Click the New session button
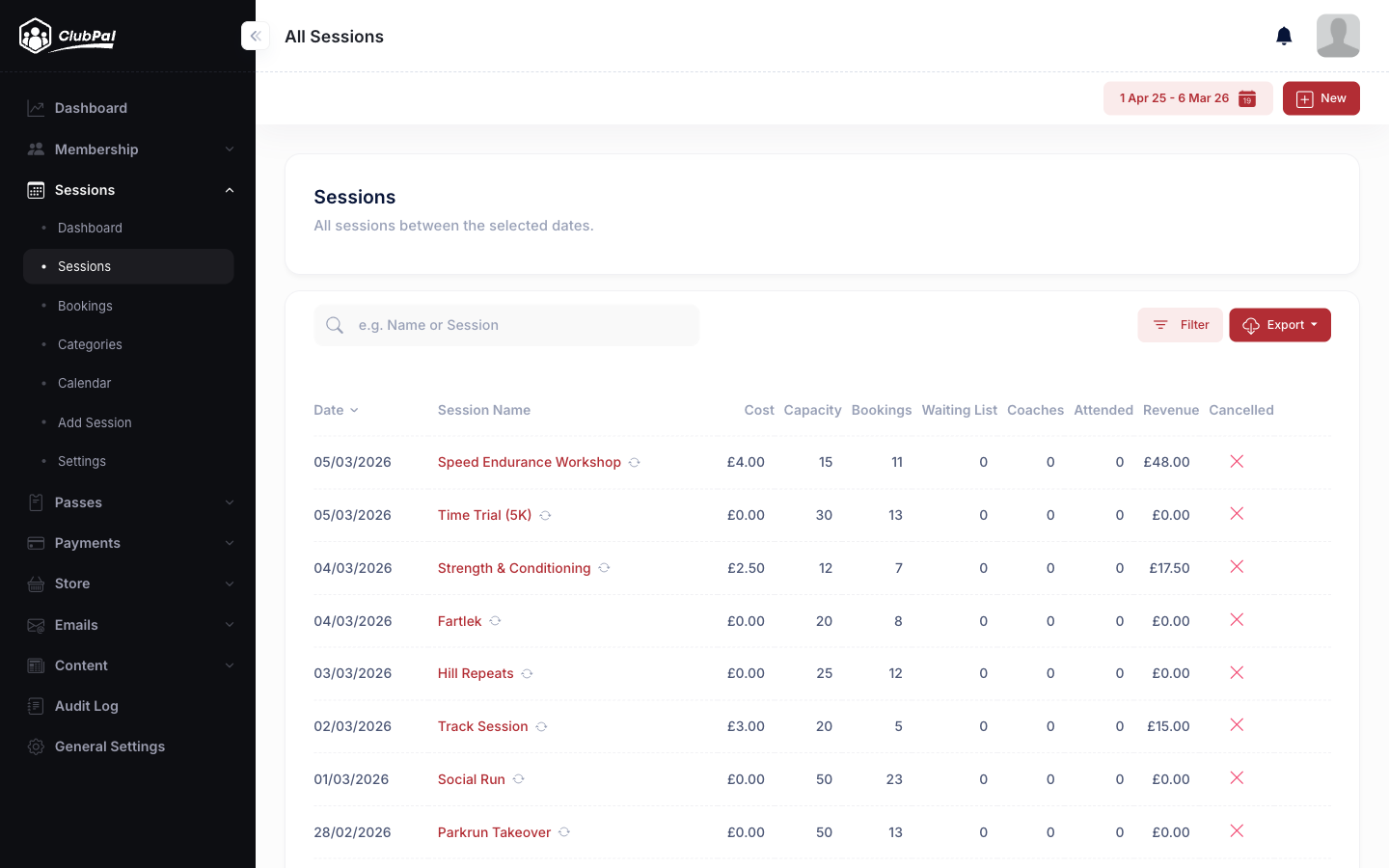The image size is (1389, 868). 1321,97
